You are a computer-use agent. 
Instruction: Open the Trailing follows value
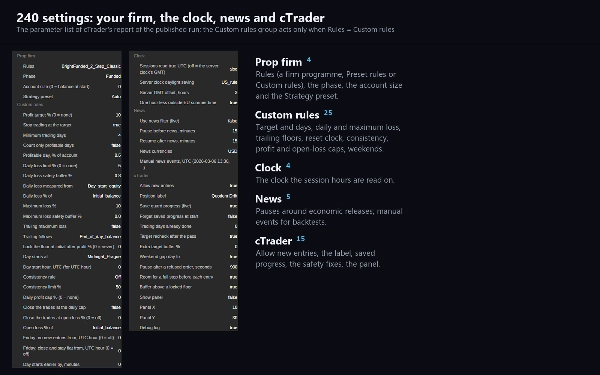click(x=100, y=236)
